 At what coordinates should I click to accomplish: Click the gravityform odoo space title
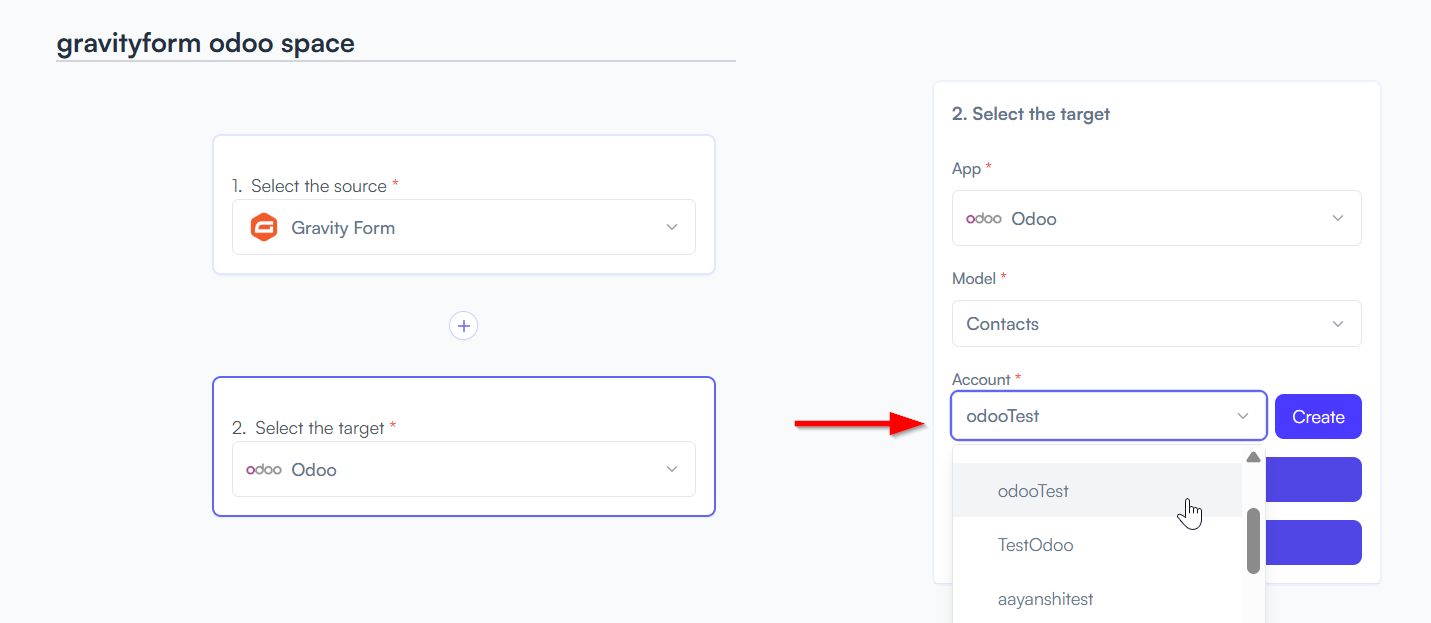[205, 43]
